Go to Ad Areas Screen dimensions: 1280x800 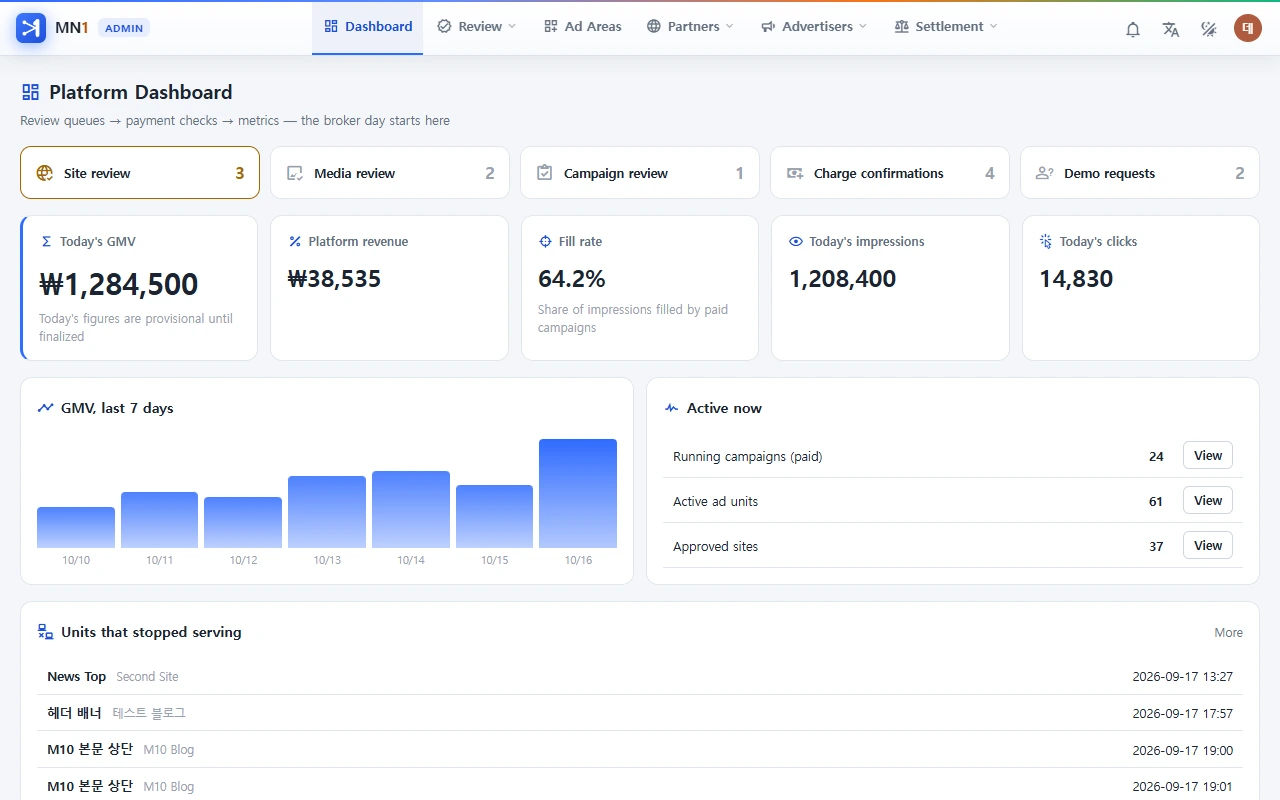(583, 27)
